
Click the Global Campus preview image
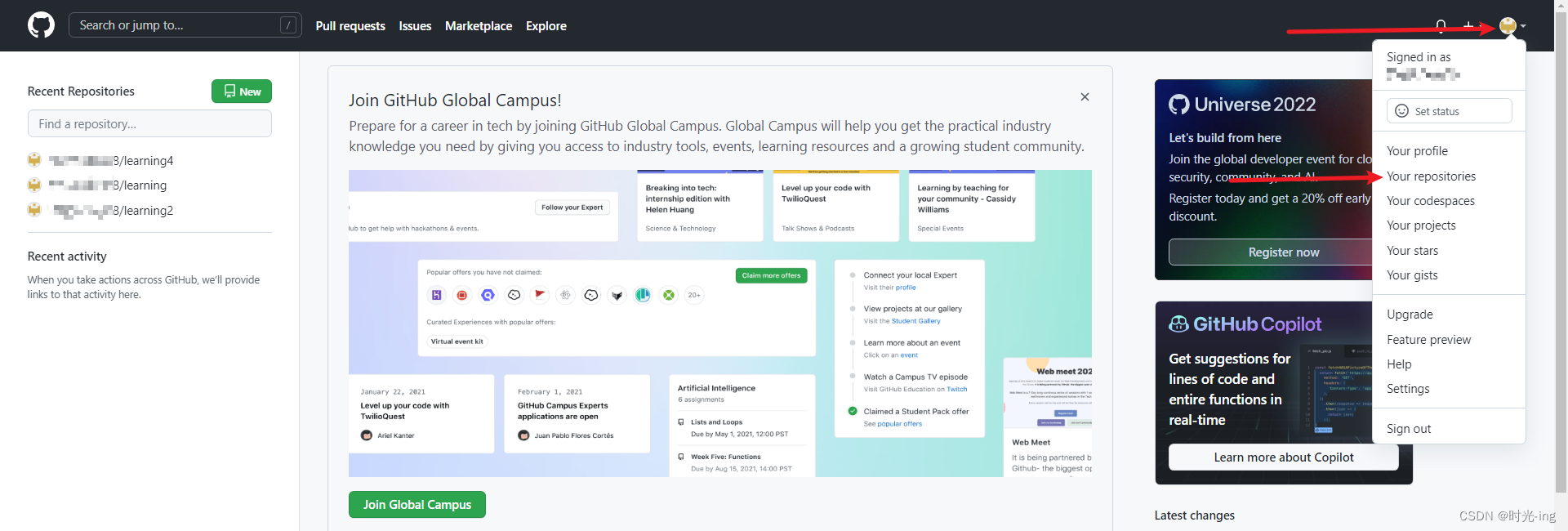(720, 324)
